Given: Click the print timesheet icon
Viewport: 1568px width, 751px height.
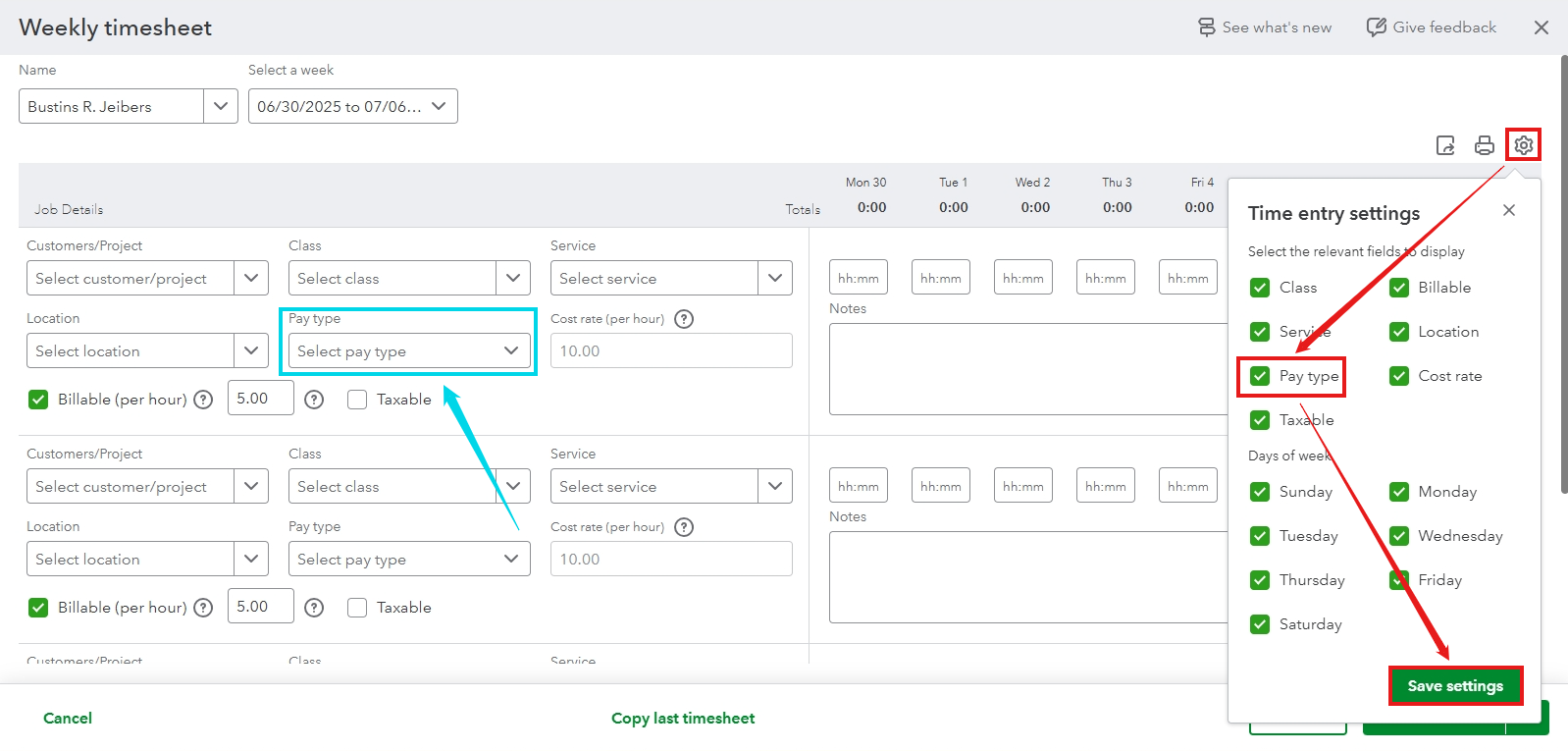Looking at the screenshot, I should (x=1484, y=145).
